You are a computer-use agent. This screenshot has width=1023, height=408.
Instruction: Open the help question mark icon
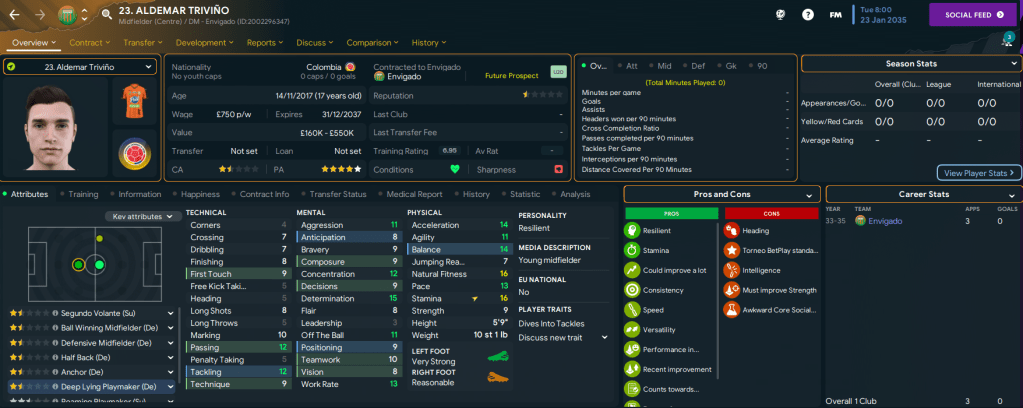point(807,14)
